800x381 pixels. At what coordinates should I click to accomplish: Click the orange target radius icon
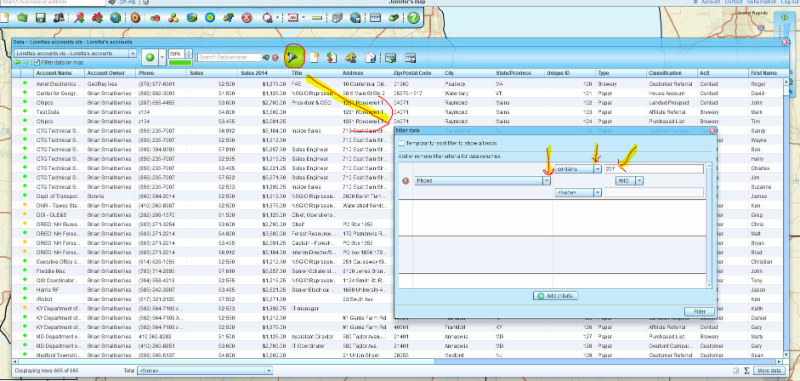135,18
